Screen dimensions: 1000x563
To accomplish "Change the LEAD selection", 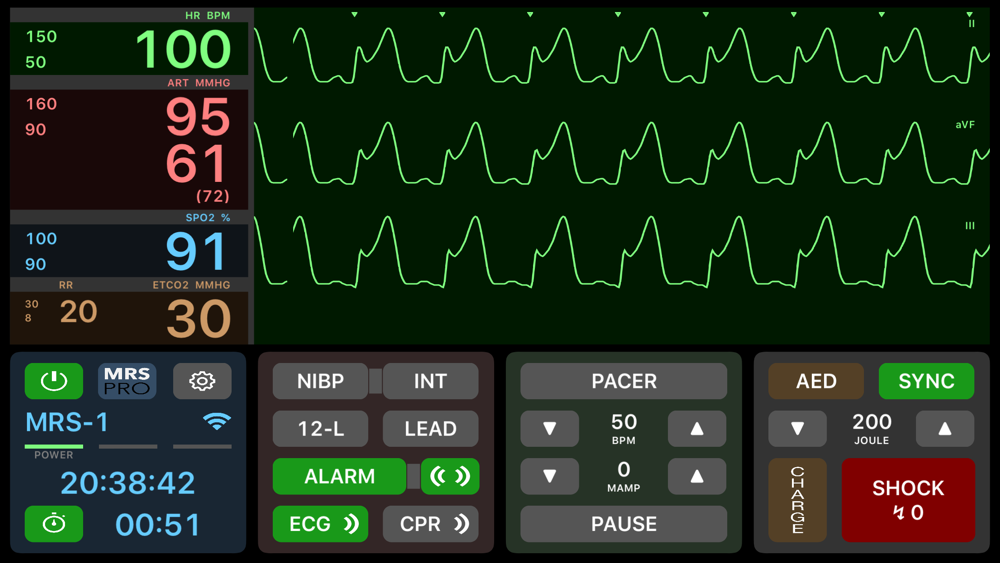I will [430, 428].
